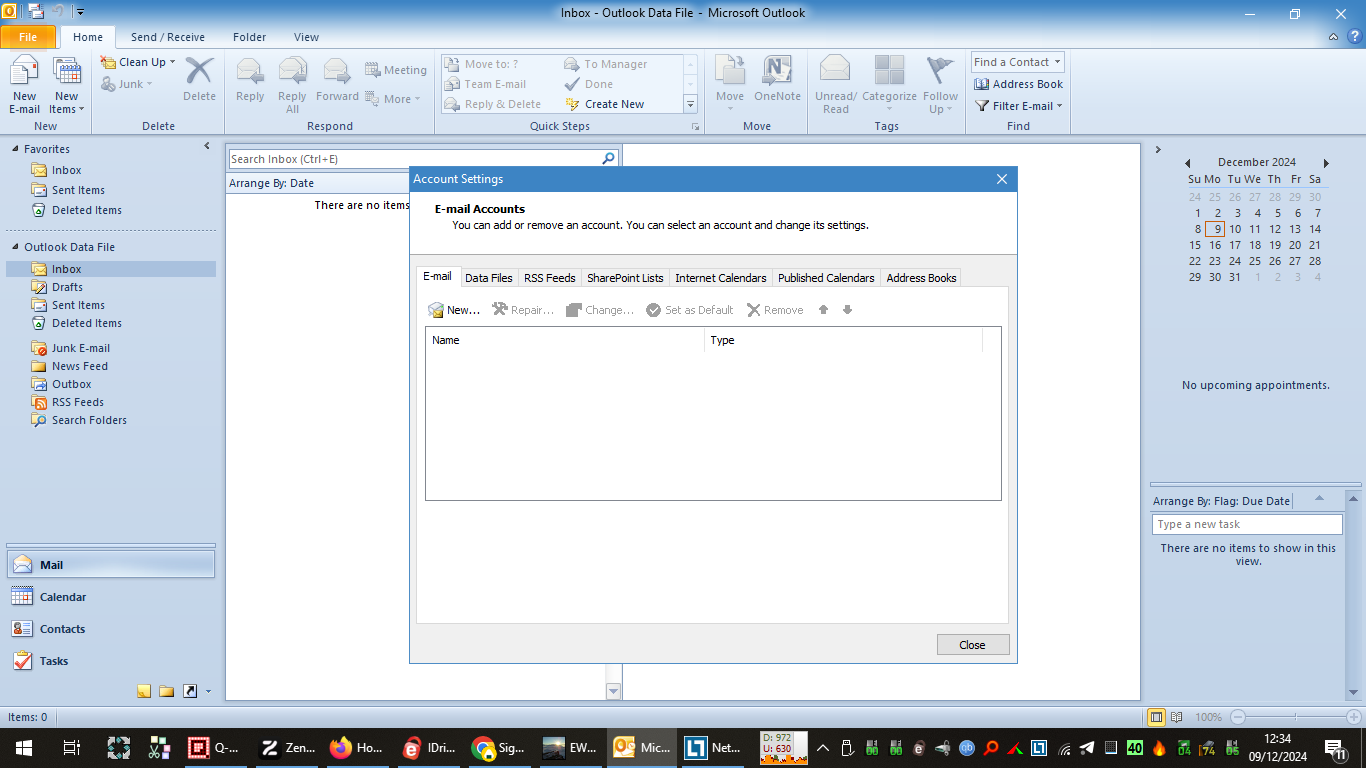Click the Change account toolbar button
This screenshot has width=1366, height=768.
point(600,310)
